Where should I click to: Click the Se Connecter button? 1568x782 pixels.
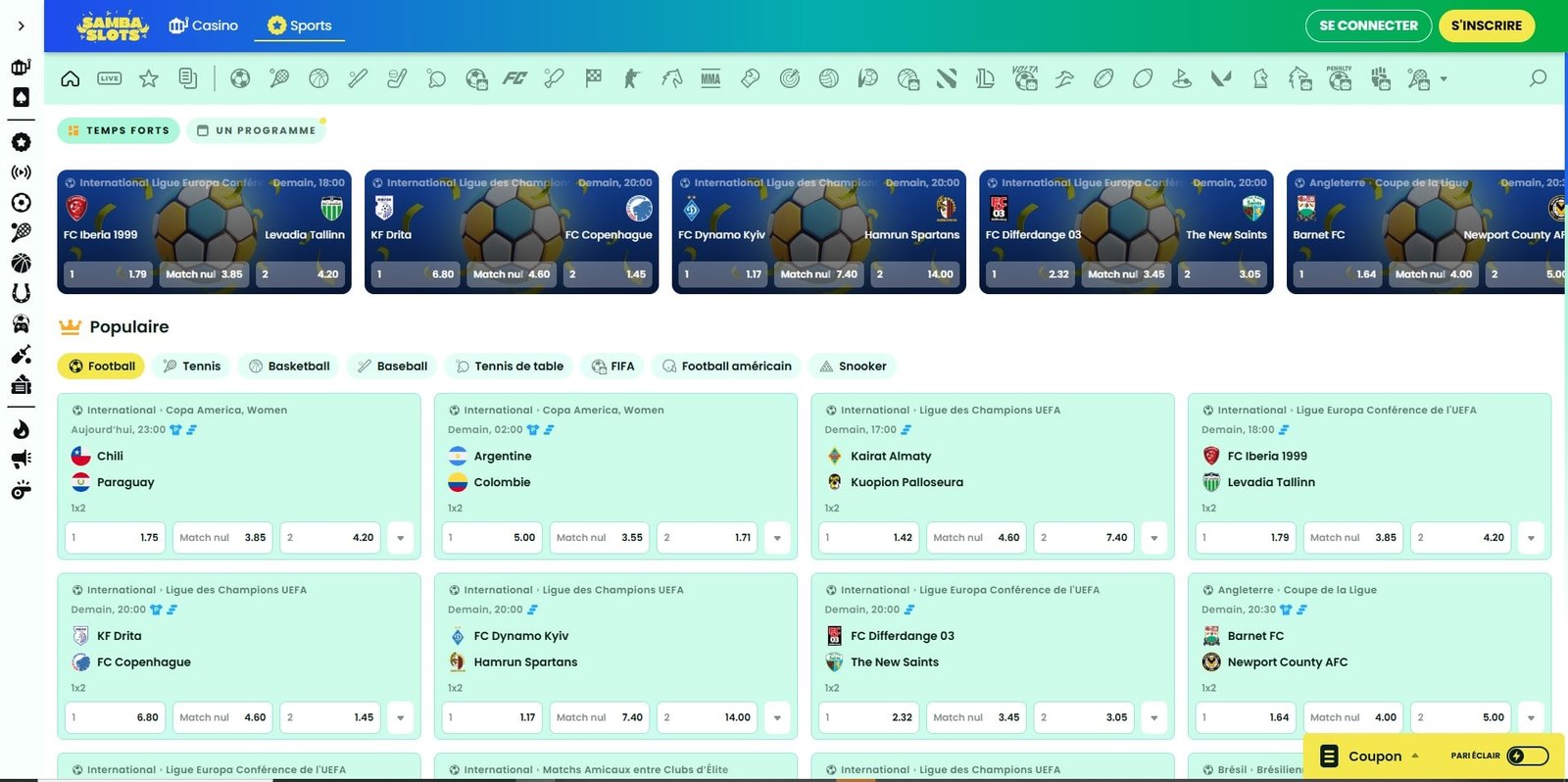(x=1368, y=25)
